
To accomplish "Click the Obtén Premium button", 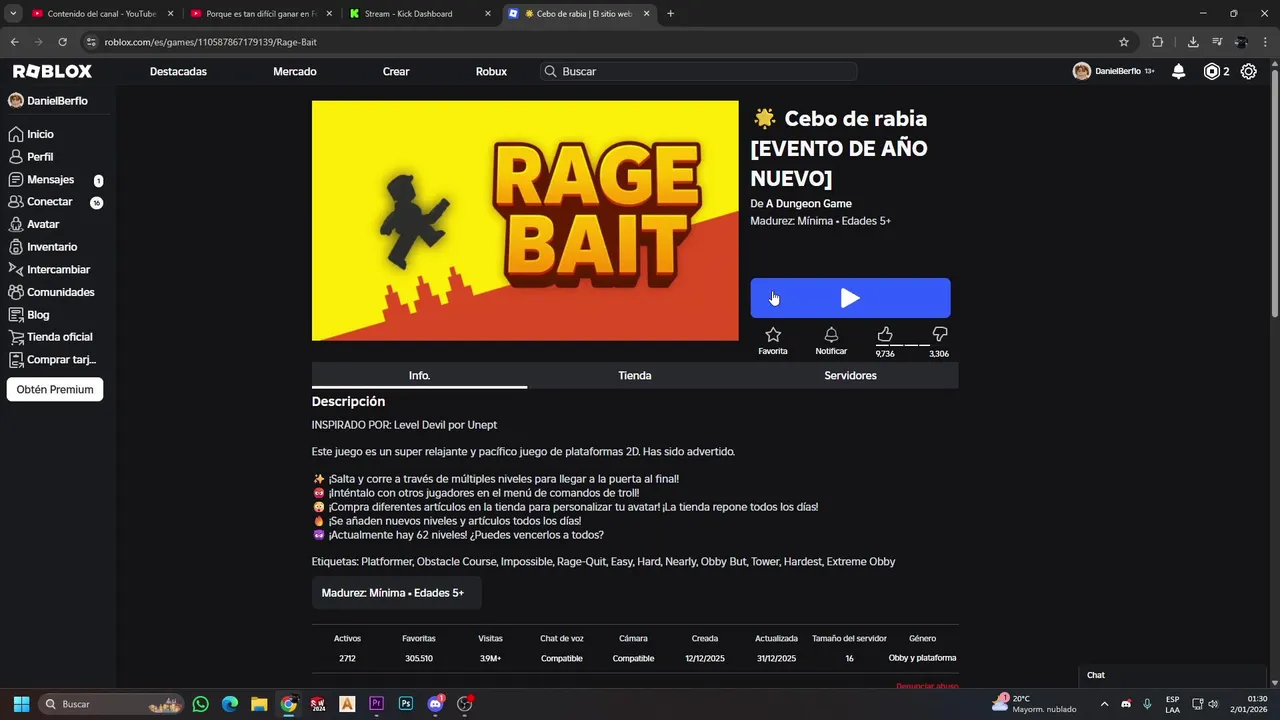I will tap(55, 390).
